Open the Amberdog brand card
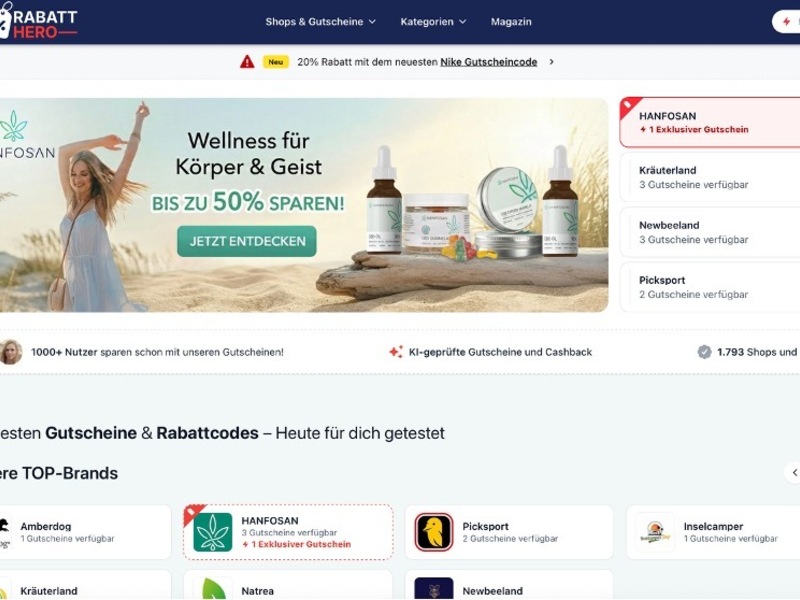 (85, 532)
